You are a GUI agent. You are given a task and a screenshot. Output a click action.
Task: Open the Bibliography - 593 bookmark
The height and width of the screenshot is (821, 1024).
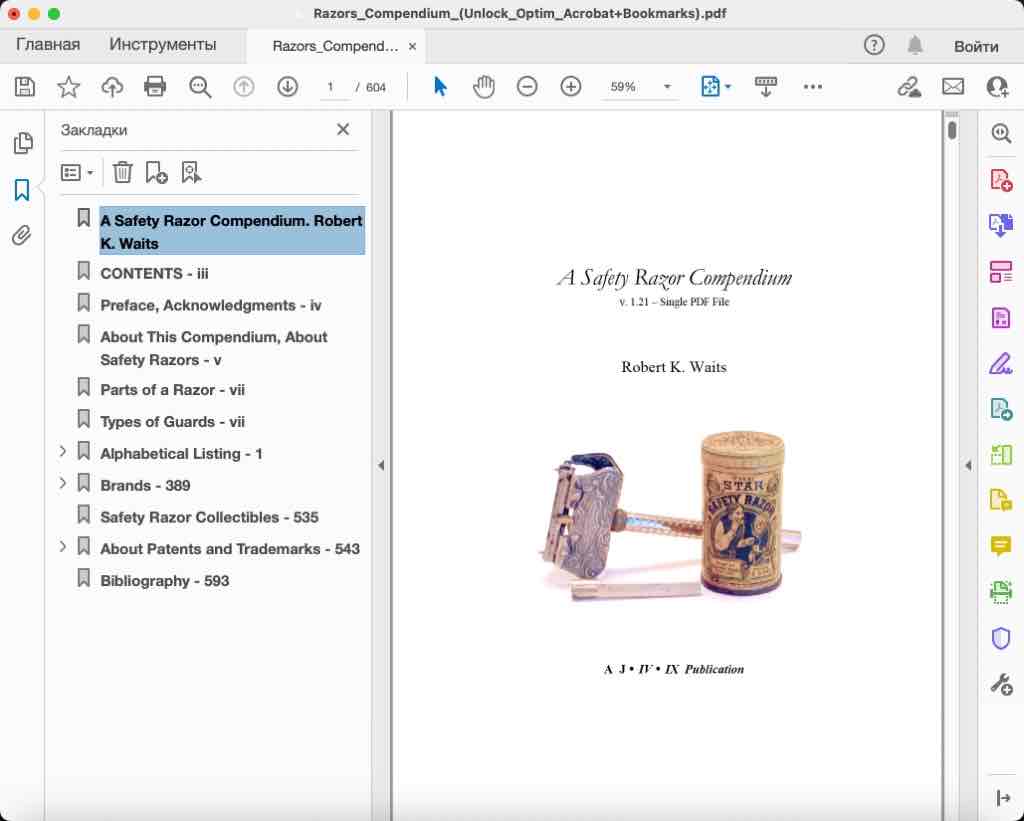[x=164, y=581]
